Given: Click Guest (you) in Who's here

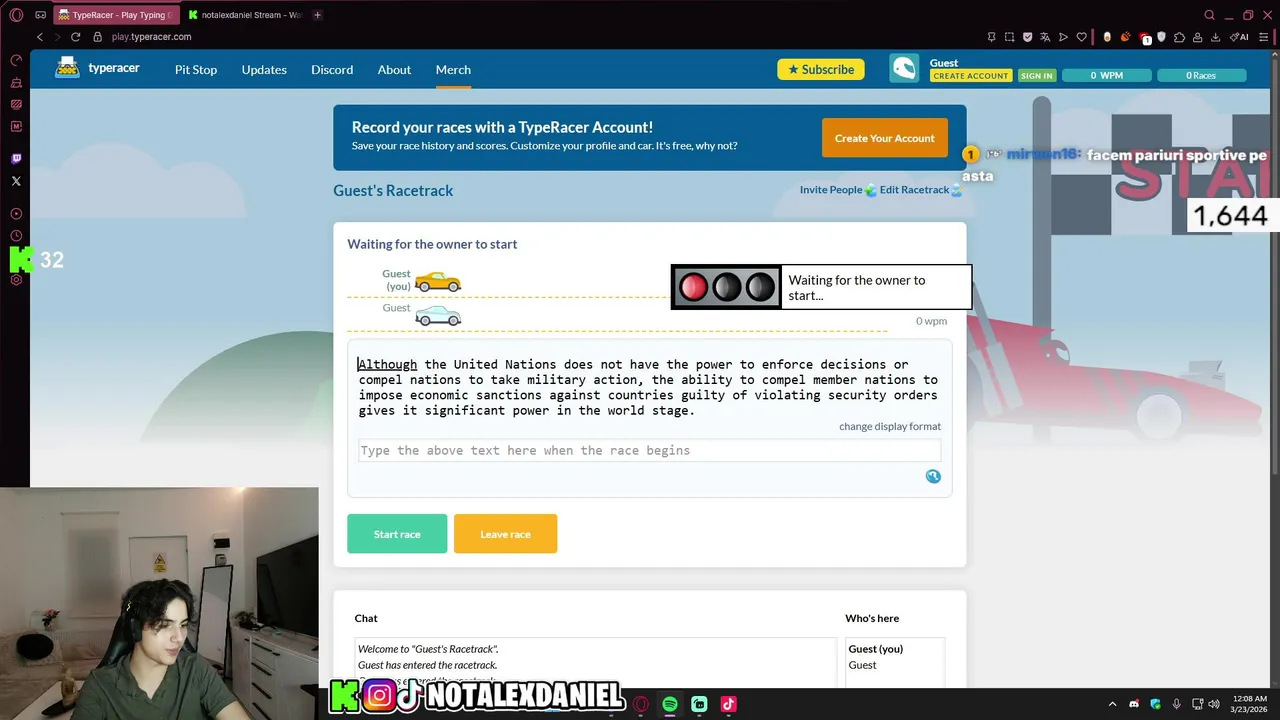Looking at the screenshot, I should point(876,649).
